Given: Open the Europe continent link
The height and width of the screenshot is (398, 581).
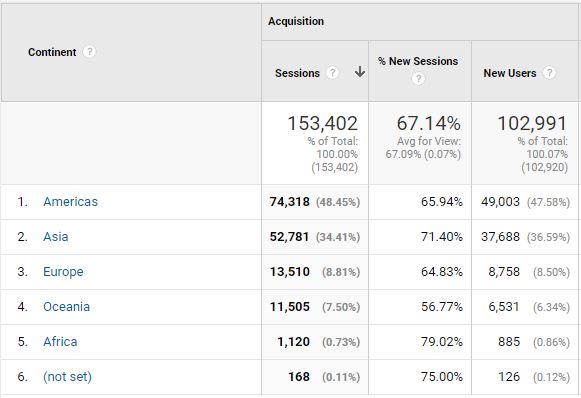Looking at the screenshot, I should pos(63,272).
